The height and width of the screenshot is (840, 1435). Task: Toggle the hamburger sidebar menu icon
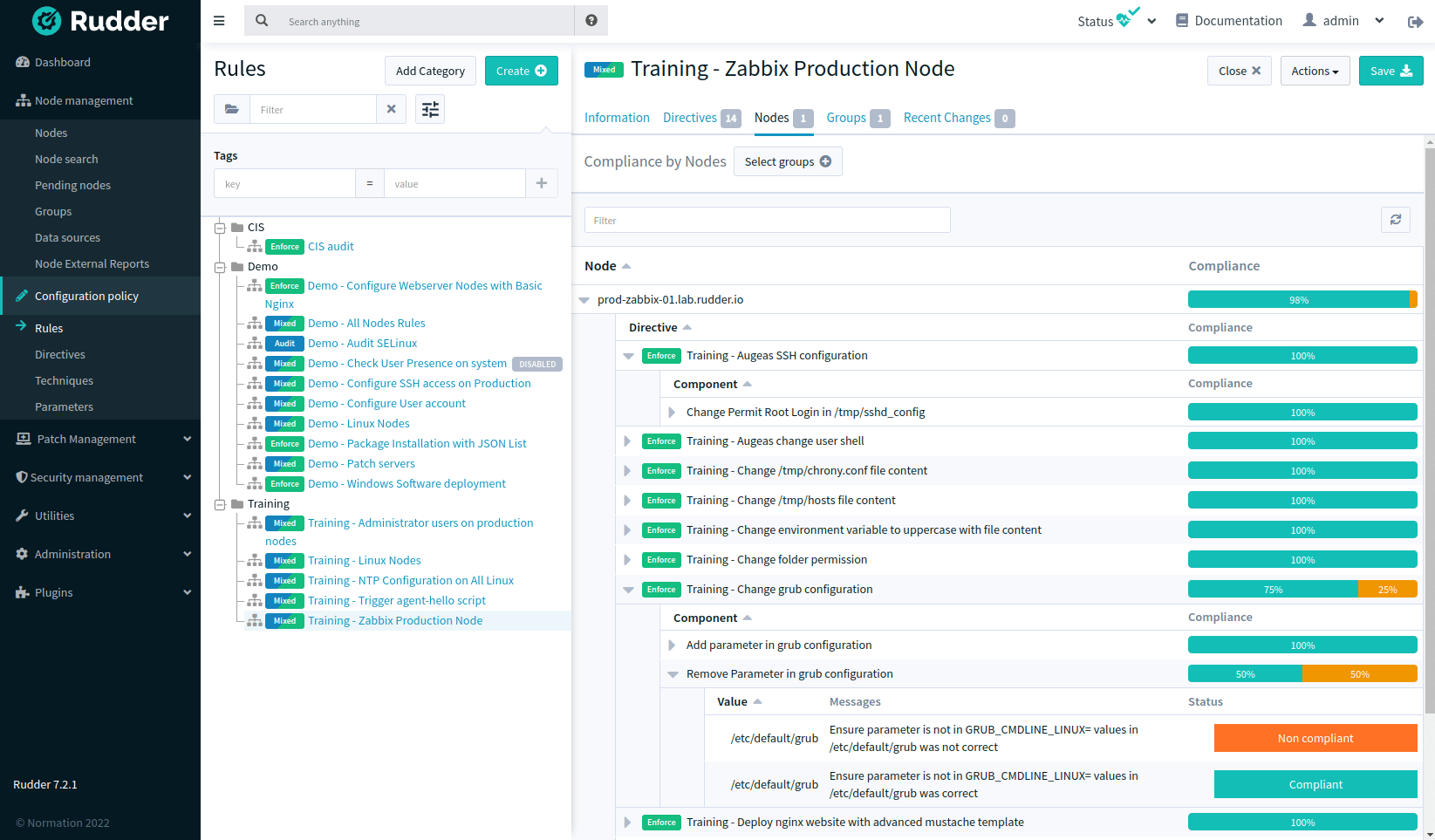[x=219, y=21]
